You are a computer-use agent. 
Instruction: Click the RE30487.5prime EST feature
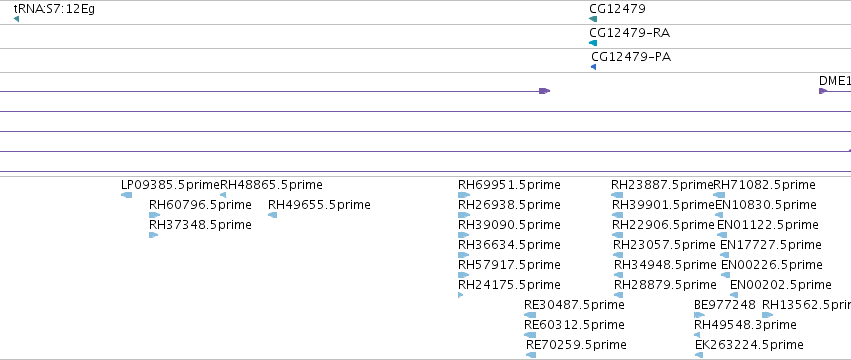click(x=530, y=315)
